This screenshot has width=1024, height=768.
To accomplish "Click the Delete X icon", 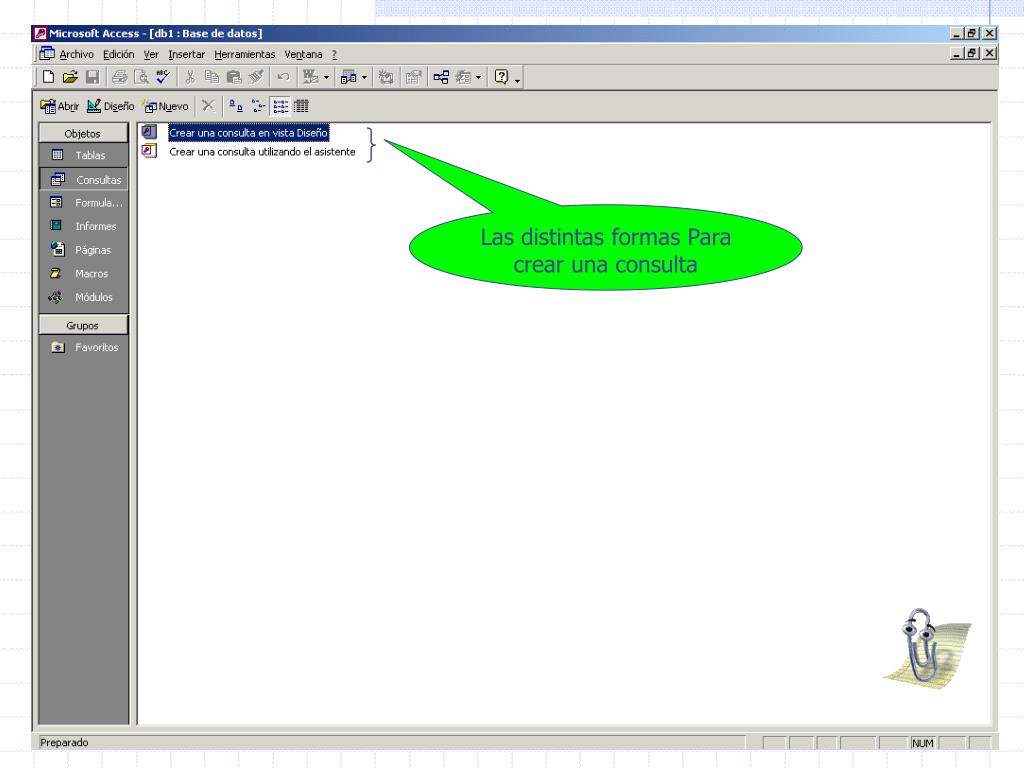I will pos(208,106).
